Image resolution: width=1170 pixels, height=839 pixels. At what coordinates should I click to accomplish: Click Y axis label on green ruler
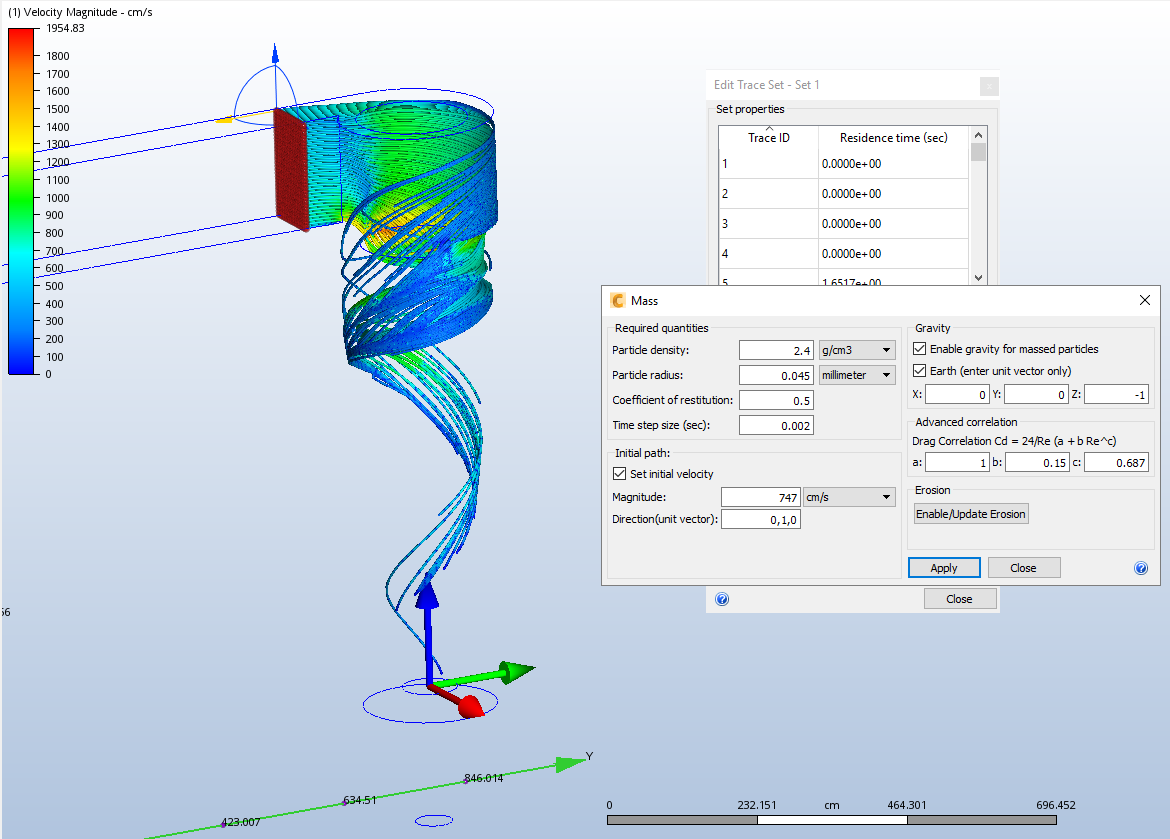(589, 756)
